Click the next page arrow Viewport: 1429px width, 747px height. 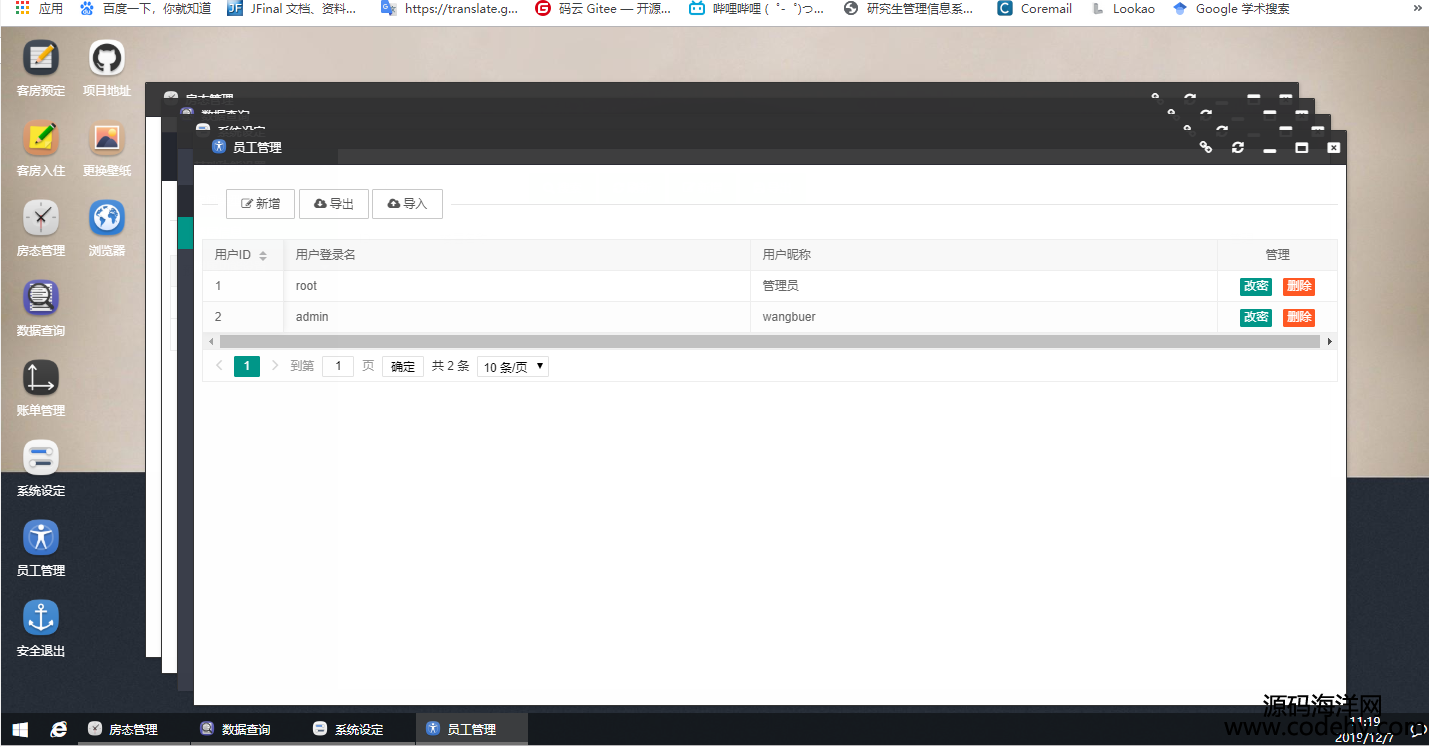coord(275,366)
